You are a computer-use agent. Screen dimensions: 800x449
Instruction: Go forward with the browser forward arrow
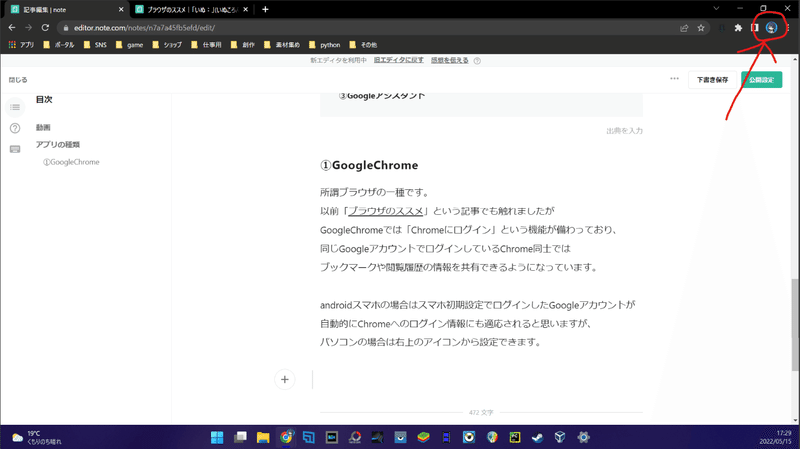[x=29, y=28]
